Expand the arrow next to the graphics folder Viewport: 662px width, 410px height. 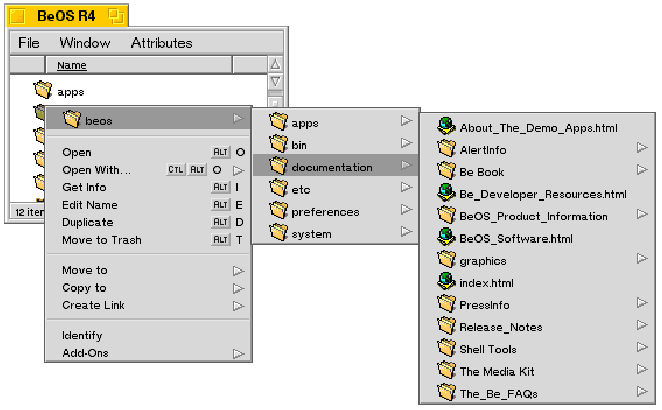coord(642,258)
